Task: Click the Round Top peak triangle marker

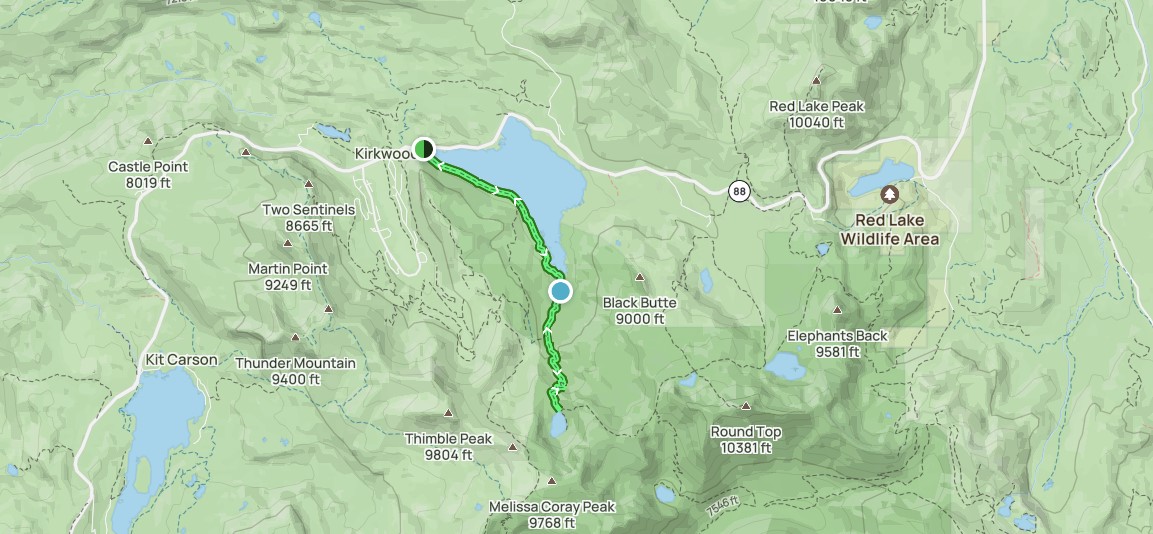Action: coord(746,406)
